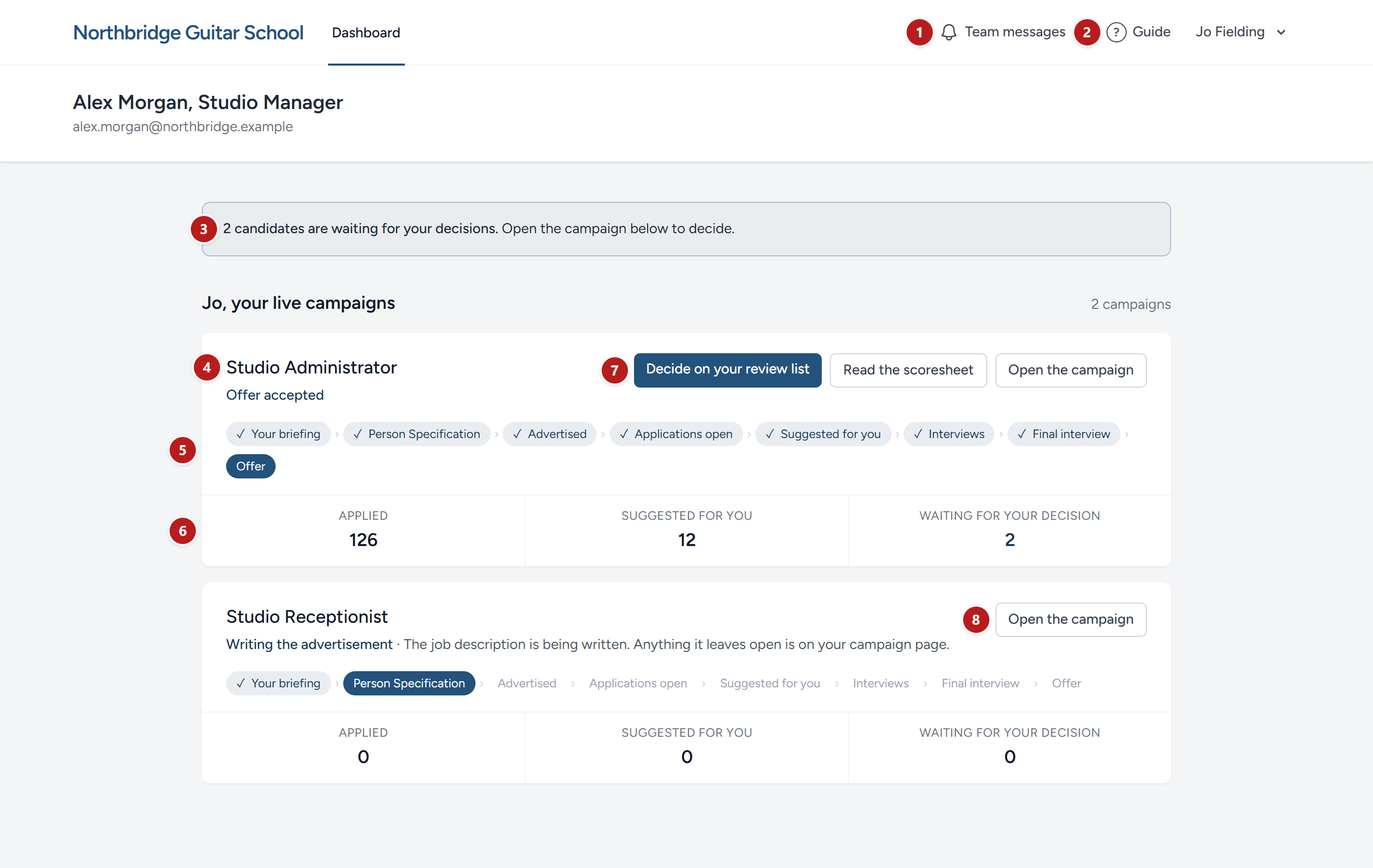Viewport: 1373px width, 868px height.
Task: Click the bell icon beside Team messages
Action: pos(949,32)
